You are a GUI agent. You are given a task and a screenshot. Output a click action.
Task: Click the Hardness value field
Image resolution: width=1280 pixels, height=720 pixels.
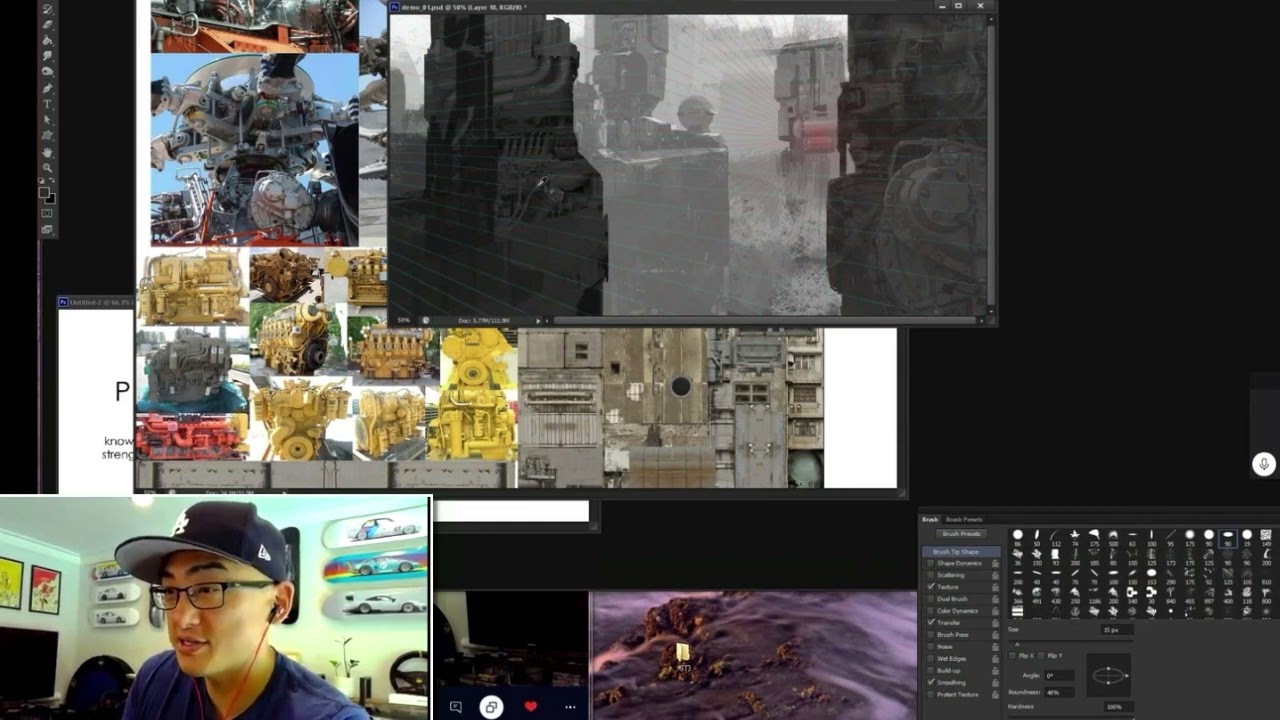click(1118, 707)
